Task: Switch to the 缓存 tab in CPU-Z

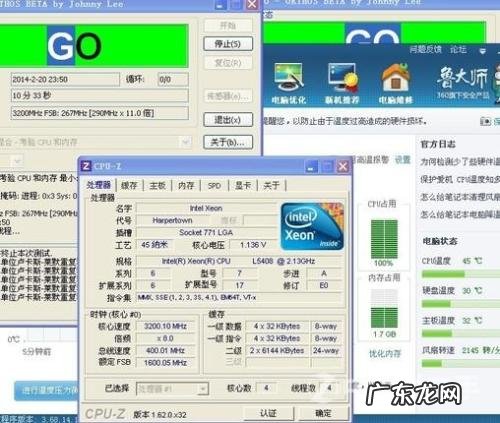Action: [x=129, y=185]
